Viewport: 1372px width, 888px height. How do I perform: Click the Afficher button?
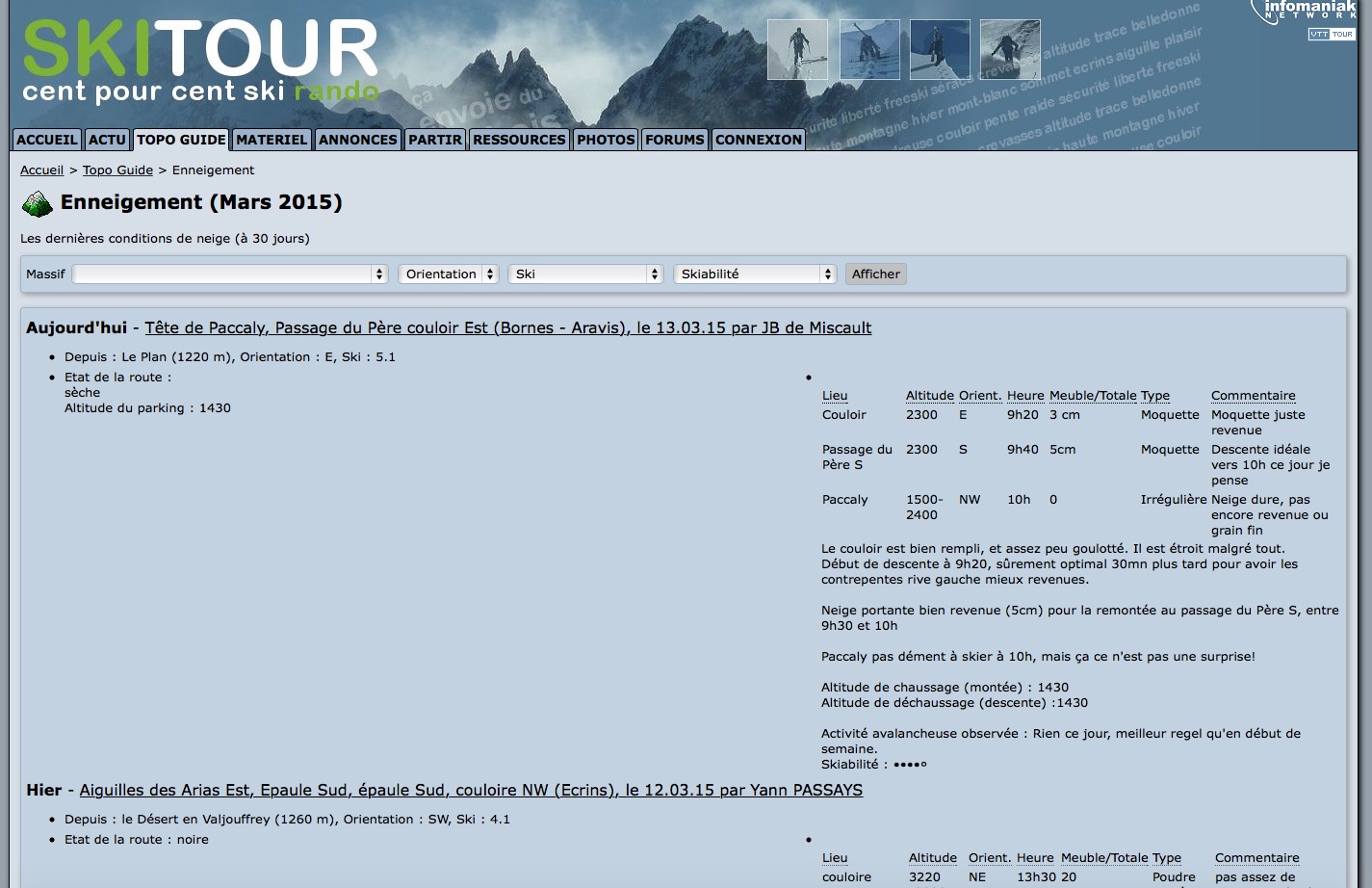tap(875, 274)
